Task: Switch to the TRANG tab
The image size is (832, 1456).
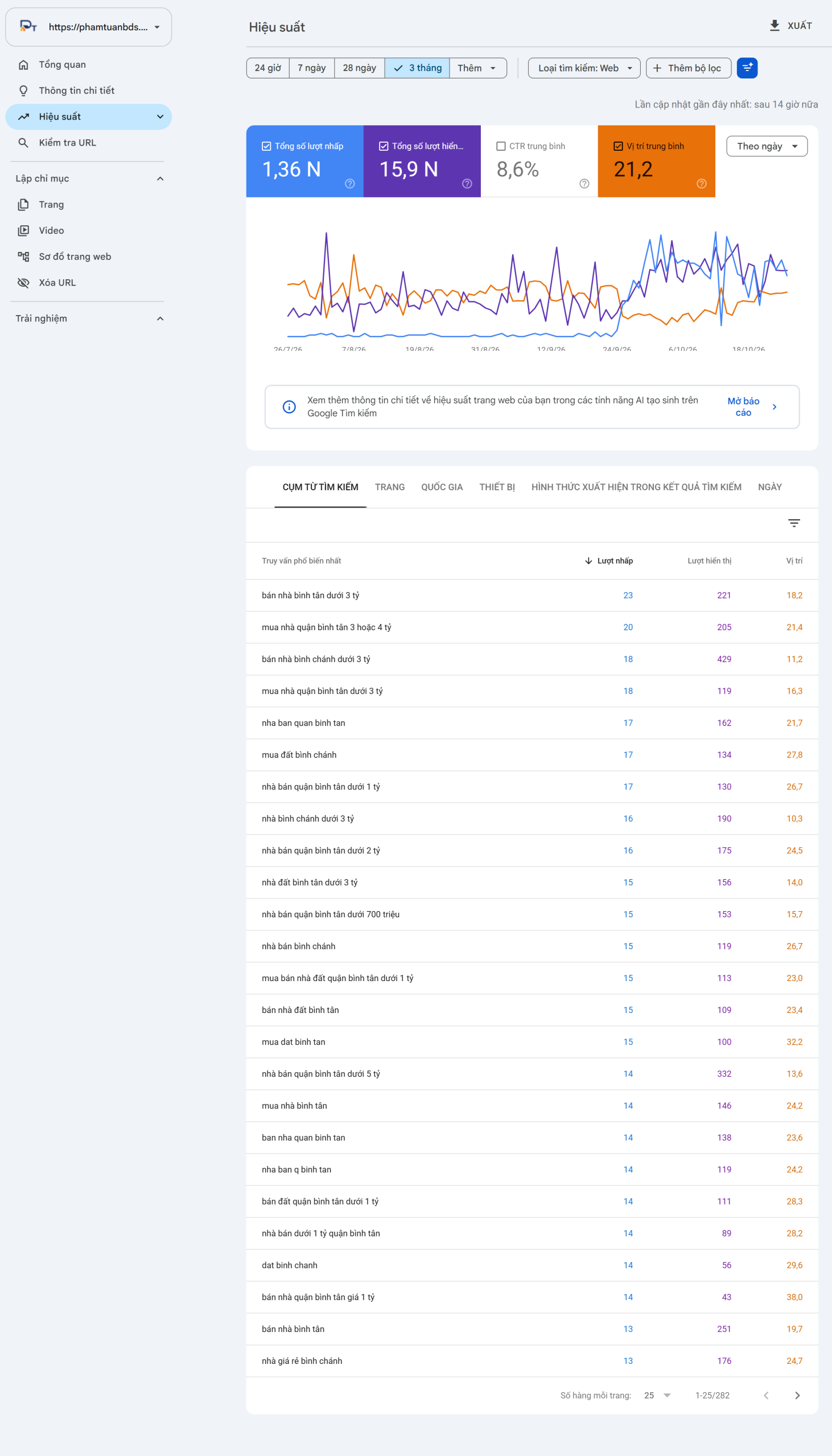Action: click(x=390, y=487)
